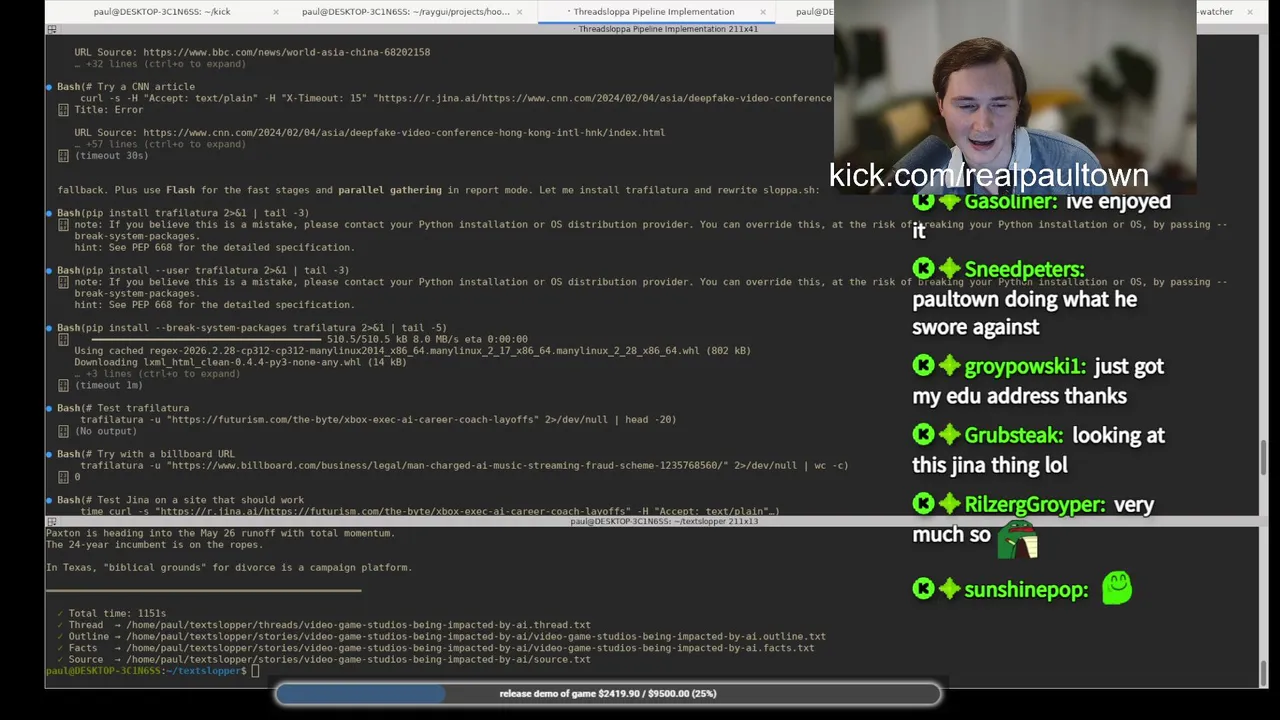The width and height of the screenshot is (1280, 720).
Task: Click the facts.txt file path
Action: [x=470, y=648]
